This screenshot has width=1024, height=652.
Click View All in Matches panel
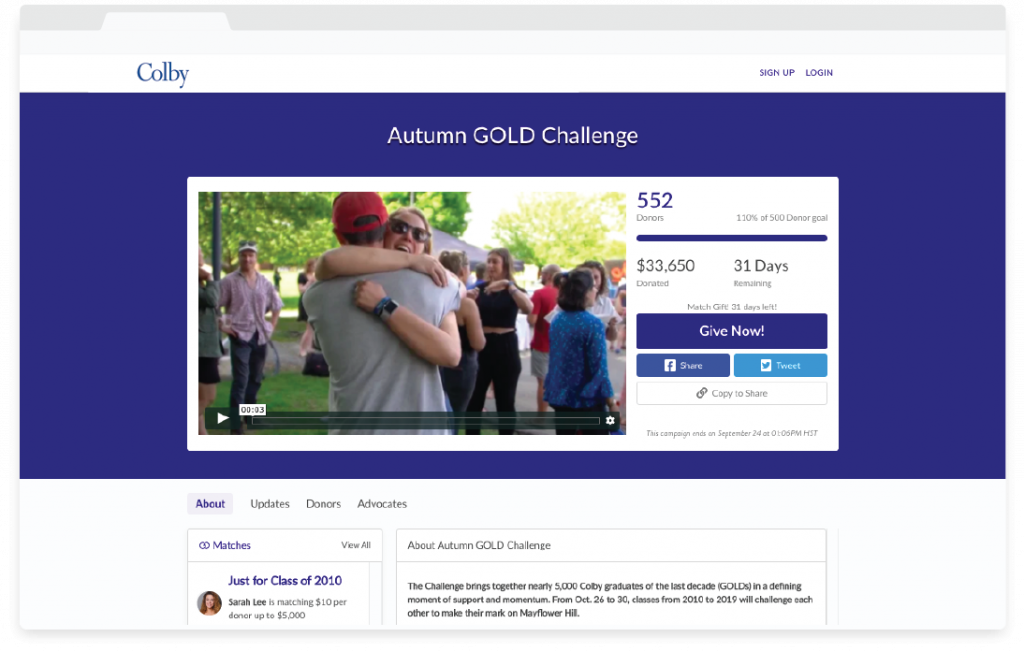[x=356, y=545]
